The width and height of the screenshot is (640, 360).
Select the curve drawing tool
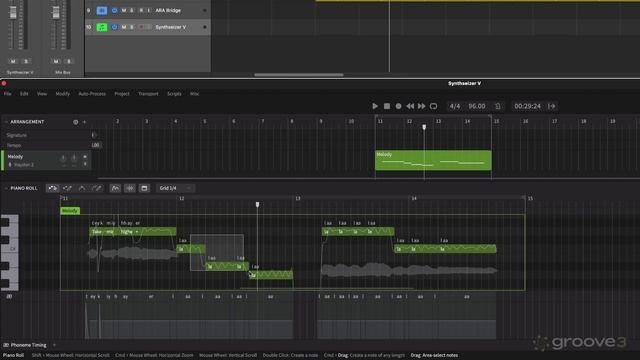point(82,188)
